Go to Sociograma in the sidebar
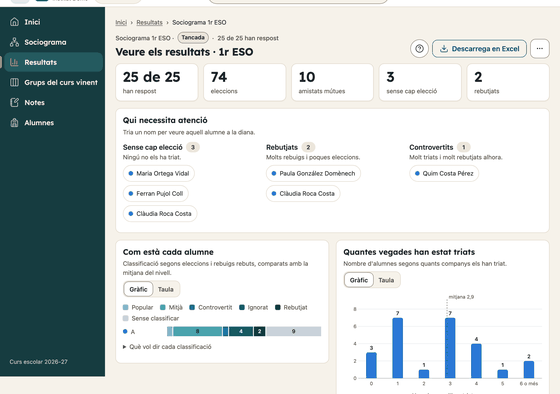 point(54,42)
